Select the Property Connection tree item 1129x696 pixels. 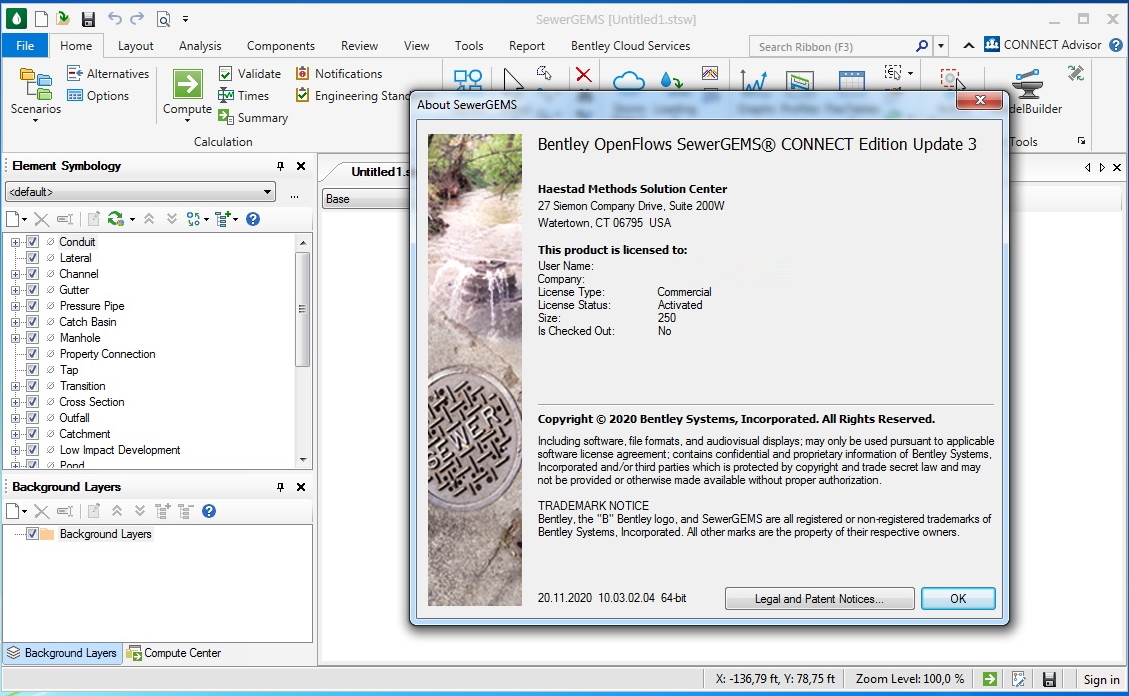[x=107, y=353]
